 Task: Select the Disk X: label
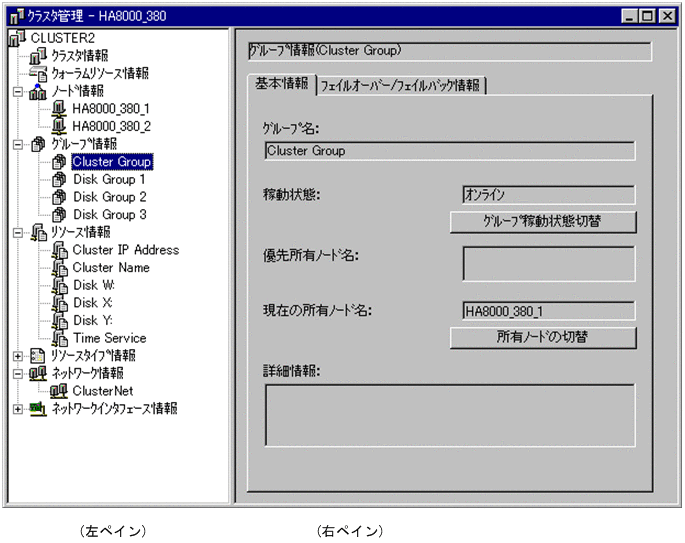pyautogui.click(x=93, y=303)
